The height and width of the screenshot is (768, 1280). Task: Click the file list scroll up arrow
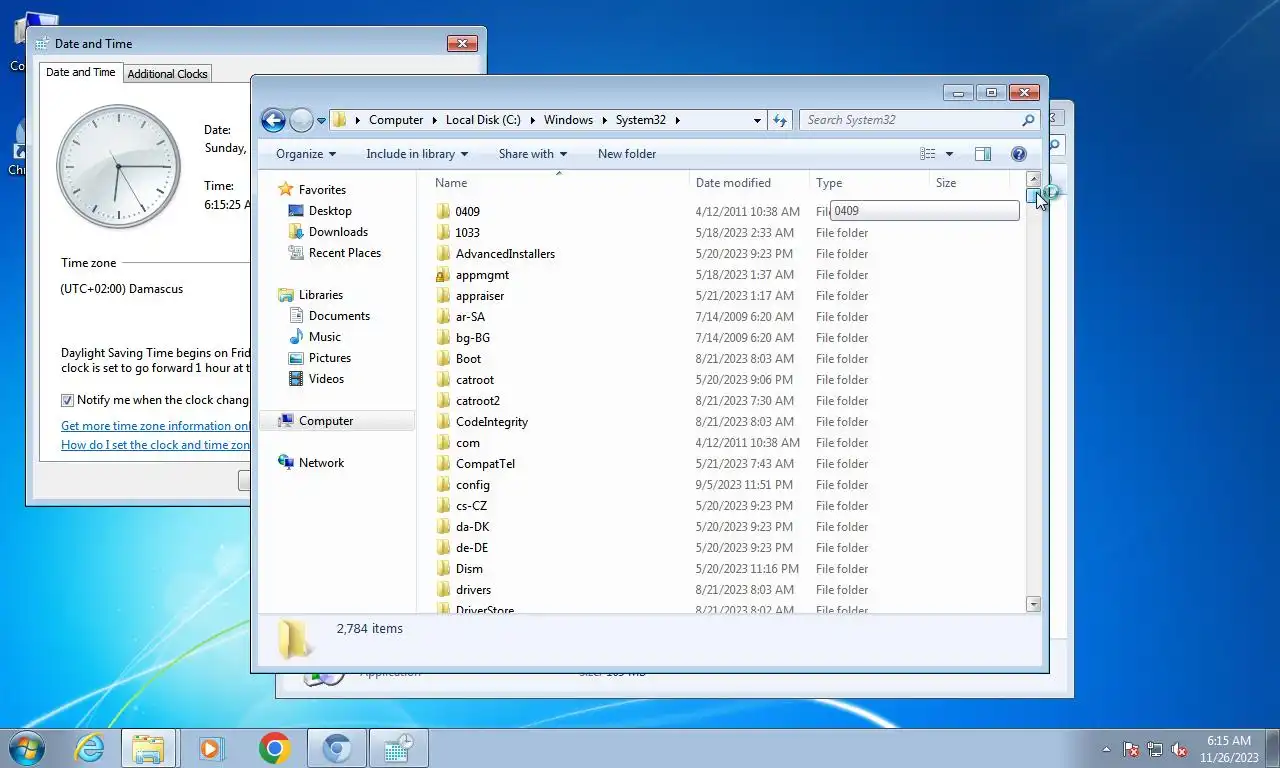point(1034,180)
